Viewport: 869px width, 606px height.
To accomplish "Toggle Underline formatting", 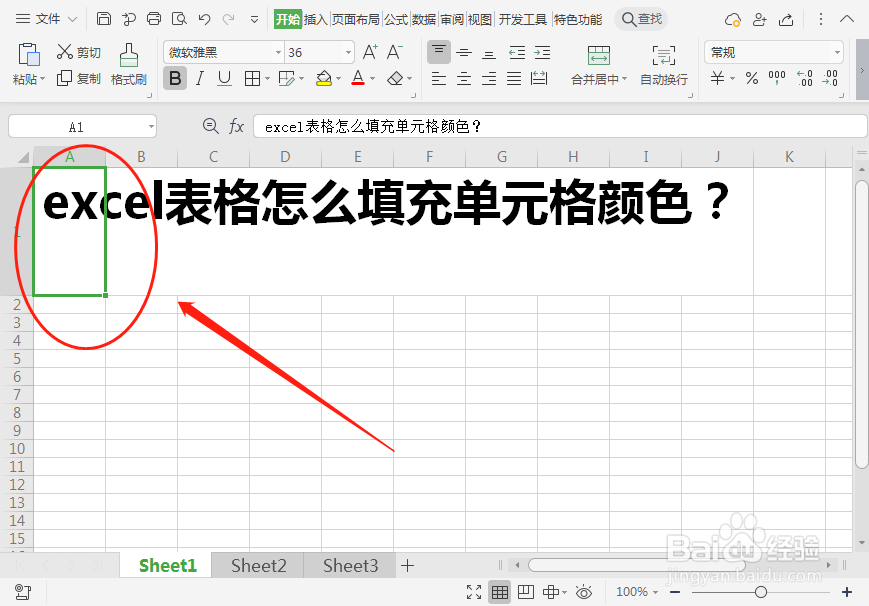I will tap(224, 79).
